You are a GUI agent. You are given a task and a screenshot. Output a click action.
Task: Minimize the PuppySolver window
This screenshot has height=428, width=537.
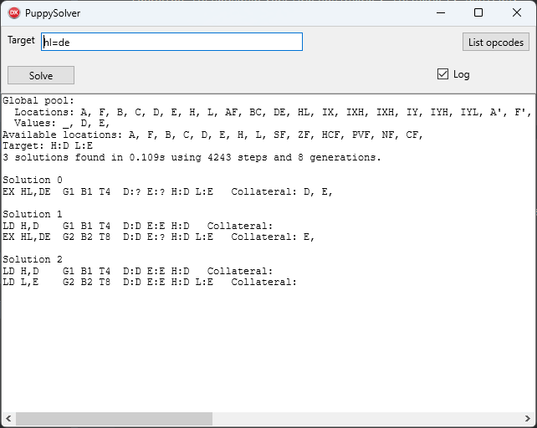pos(441,13)
